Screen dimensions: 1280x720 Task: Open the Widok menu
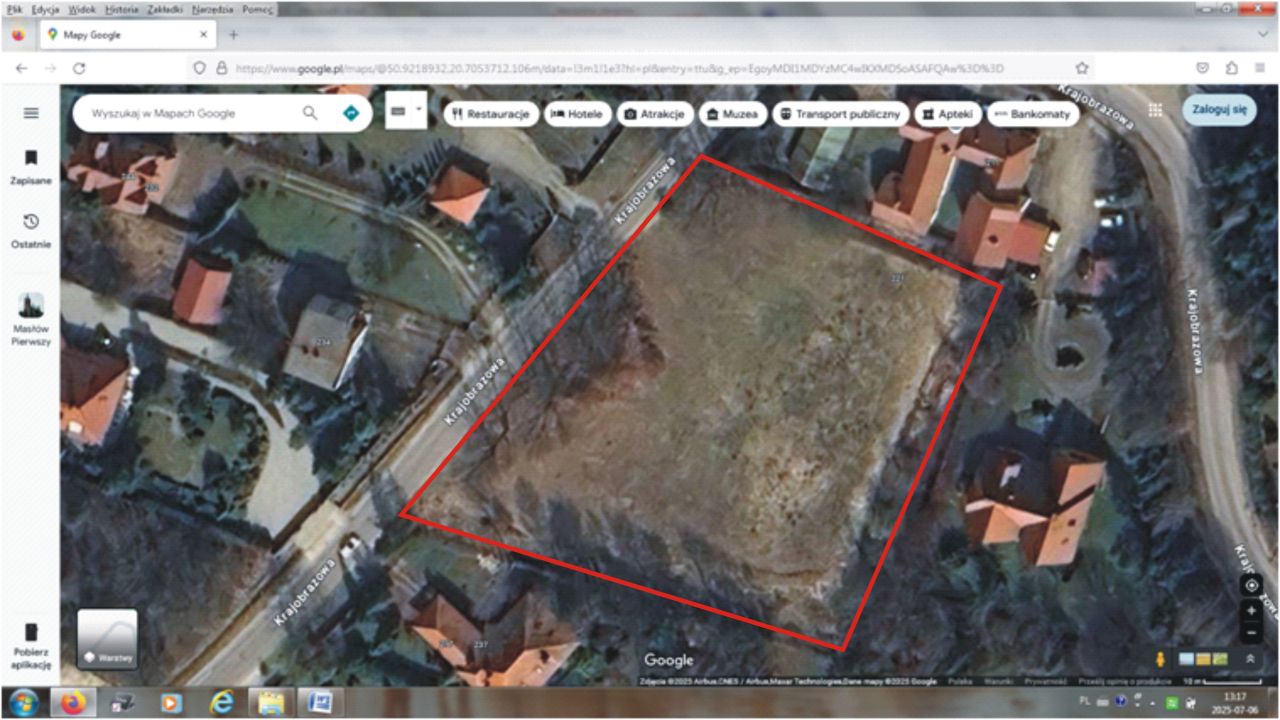tap(82, 8)
